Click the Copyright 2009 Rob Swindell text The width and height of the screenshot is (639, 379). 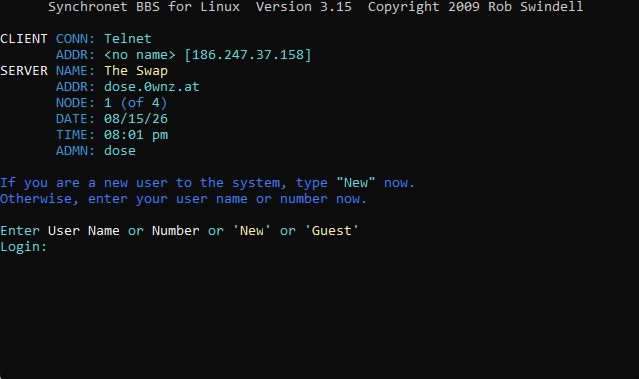tap(475, 7)
